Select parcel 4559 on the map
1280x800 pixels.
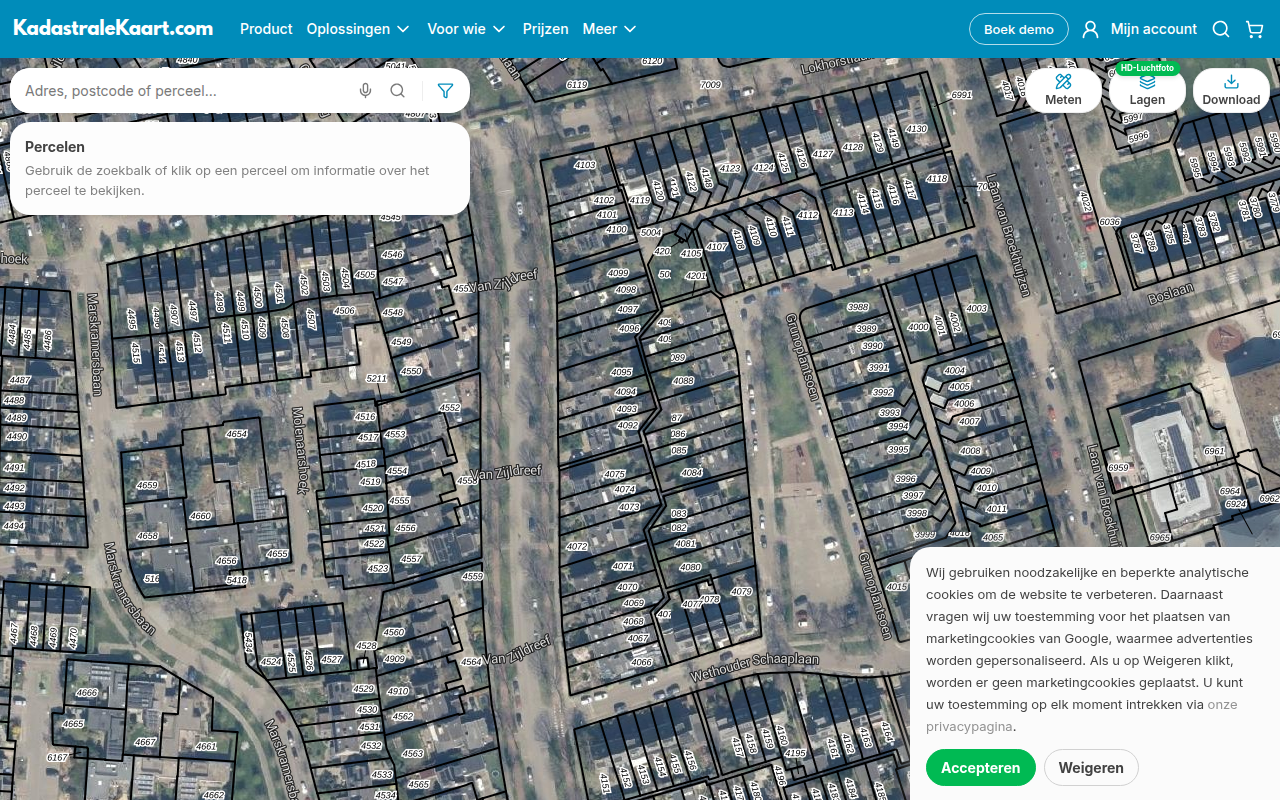point(472,576)
